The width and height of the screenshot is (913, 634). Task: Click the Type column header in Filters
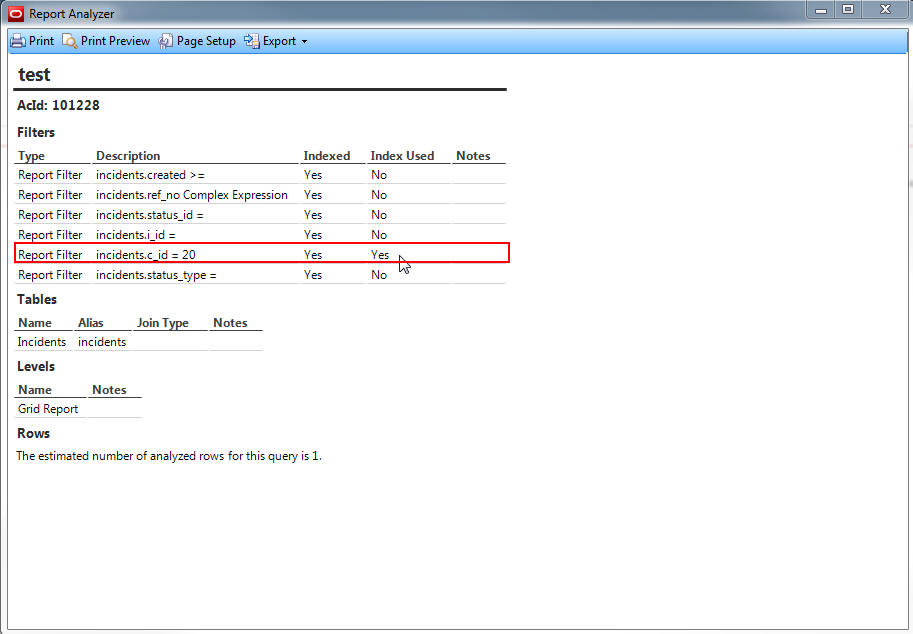point(31,156)
